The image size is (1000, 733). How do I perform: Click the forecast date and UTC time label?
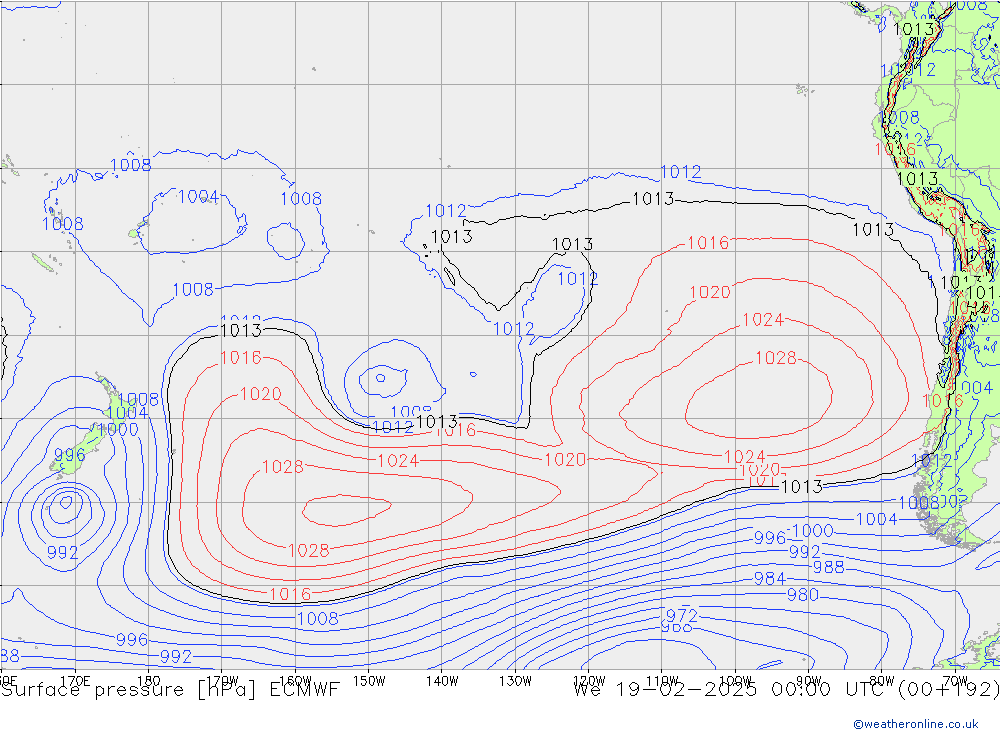pos(784,690)
